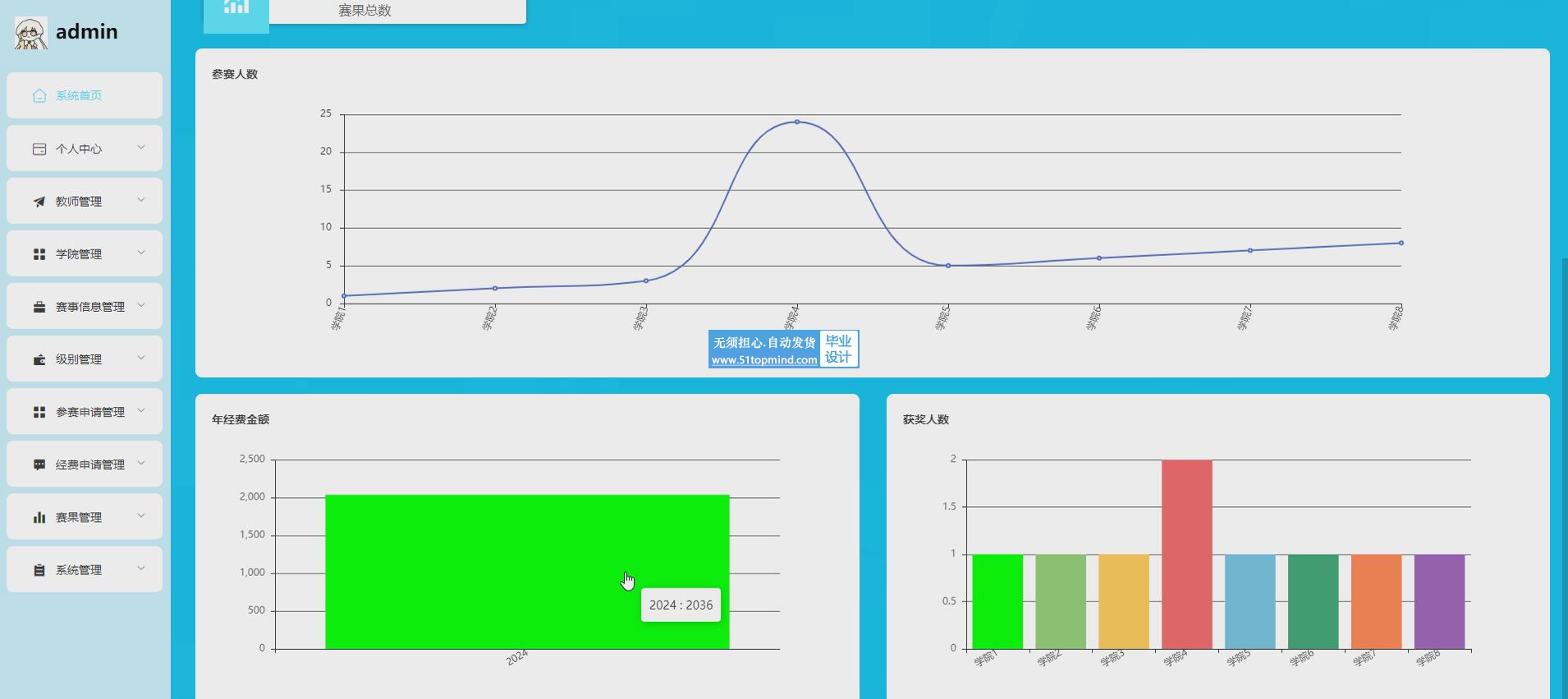Click the 2024 : 2036 tooltip
Image resolution: width=1568 pixels, height=699 pixels.
[x=681, y=605]
